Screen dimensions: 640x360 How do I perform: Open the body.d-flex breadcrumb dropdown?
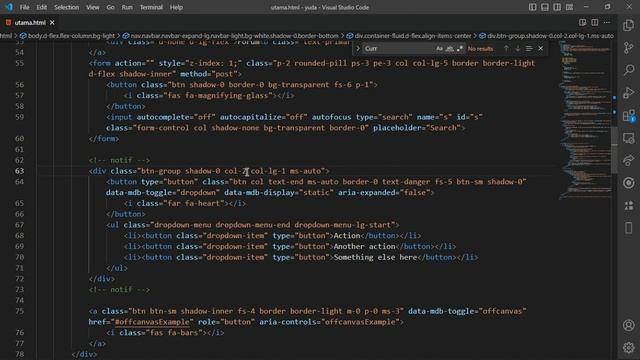(x=67, y=36)
